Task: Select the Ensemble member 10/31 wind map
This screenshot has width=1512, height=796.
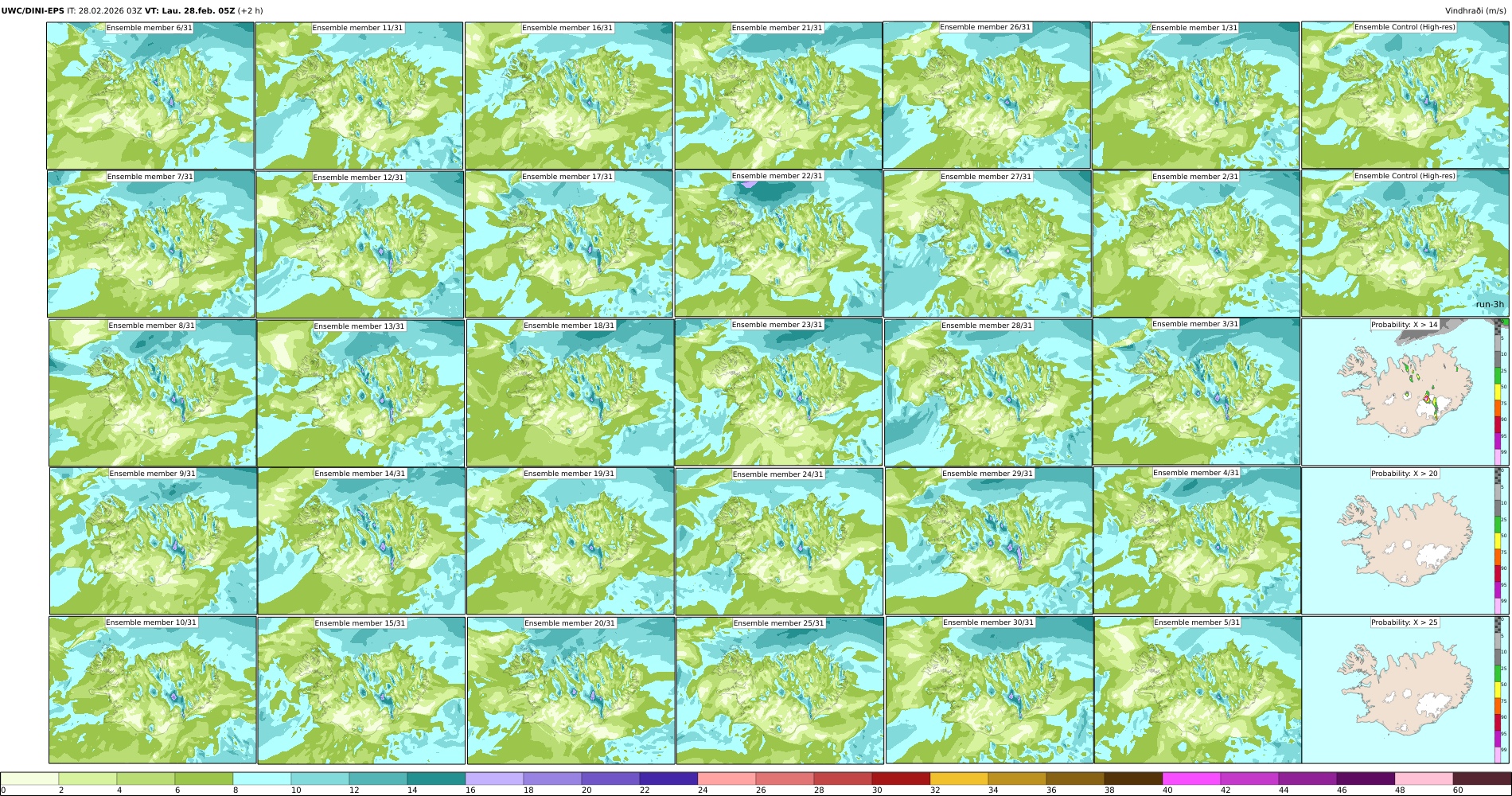Action: pyautogui.click(x=153, y=690)
